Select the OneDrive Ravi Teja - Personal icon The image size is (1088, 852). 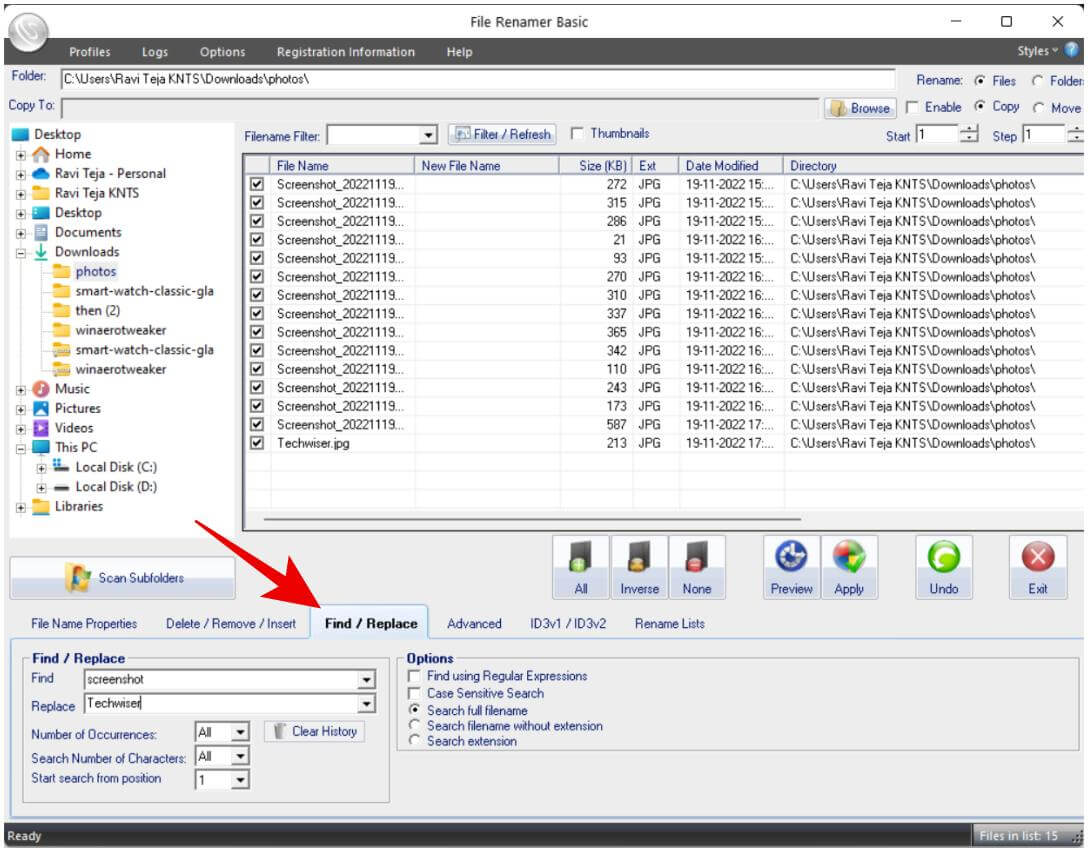[x=41, y=173]
